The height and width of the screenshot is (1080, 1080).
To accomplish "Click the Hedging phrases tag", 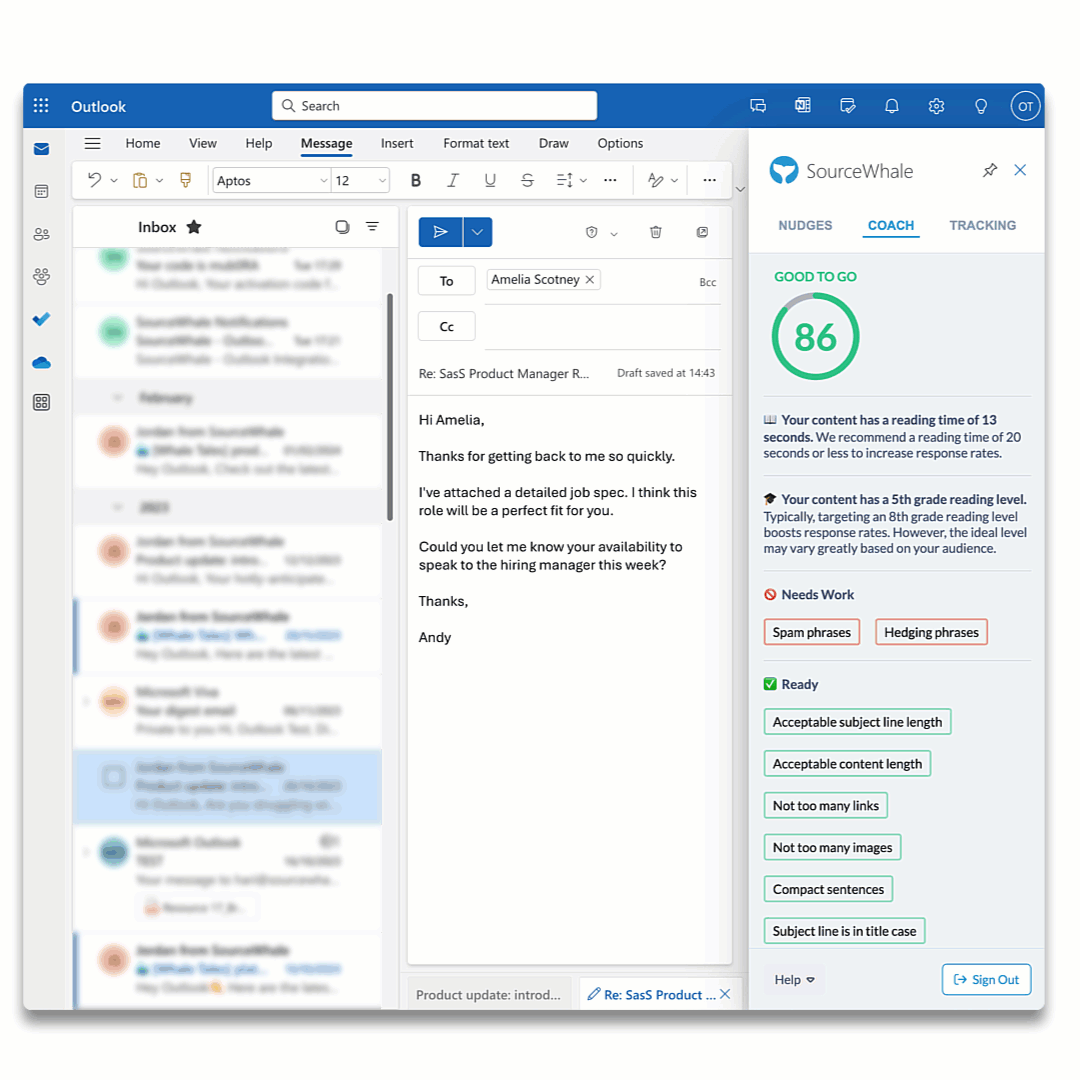I will tap(931, 632).
